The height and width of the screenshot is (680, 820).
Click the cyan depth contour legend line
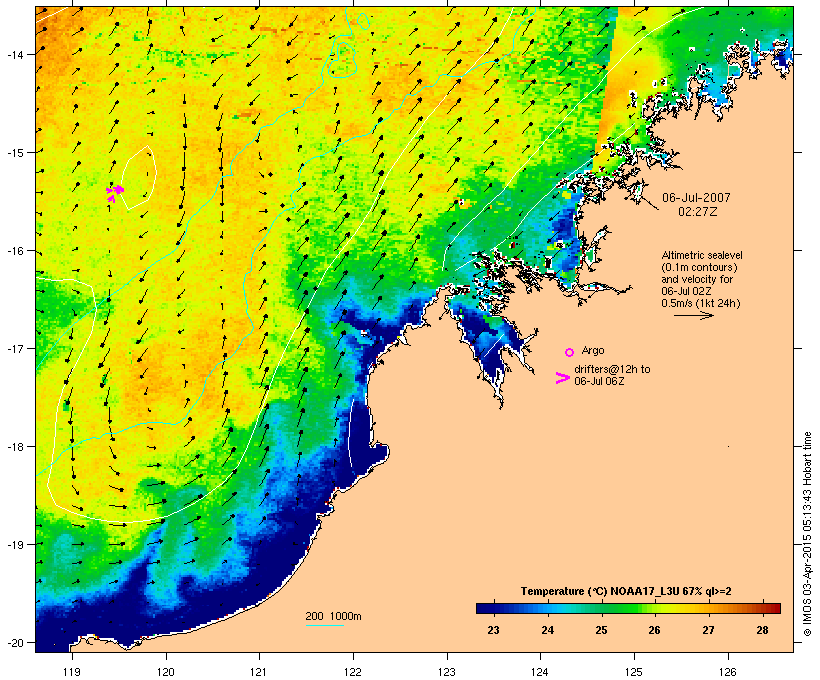pos(325,625)
